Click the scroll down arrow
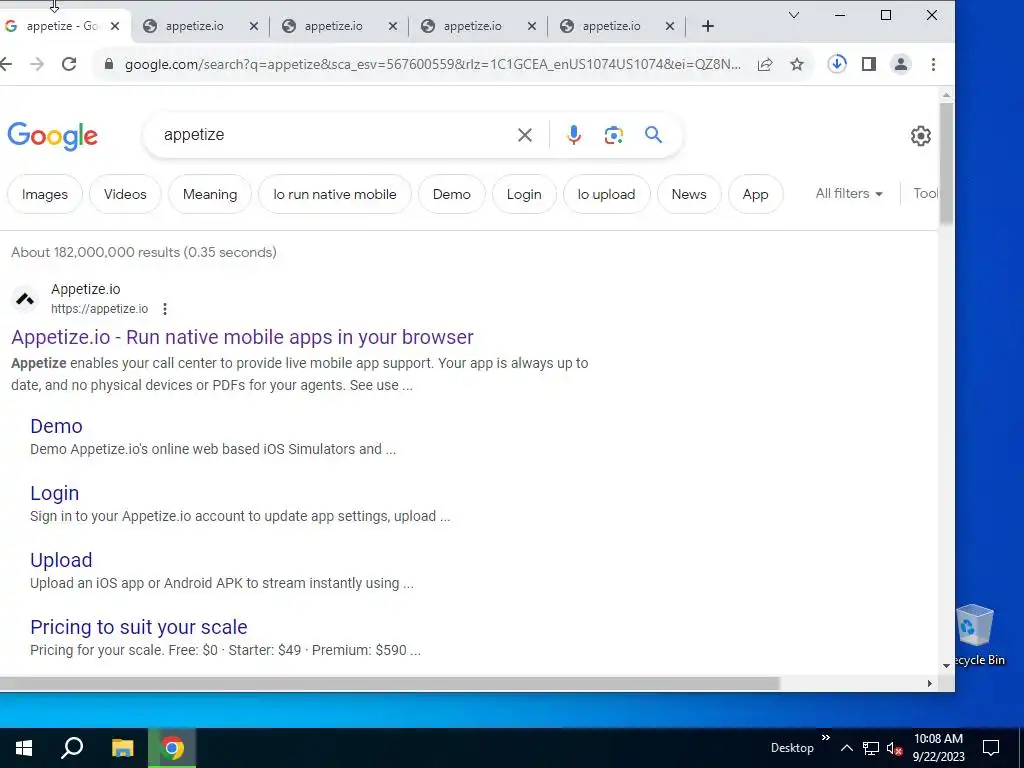Image resolution: width=1024 pixels, height=768 pixels. pos(946,665)
